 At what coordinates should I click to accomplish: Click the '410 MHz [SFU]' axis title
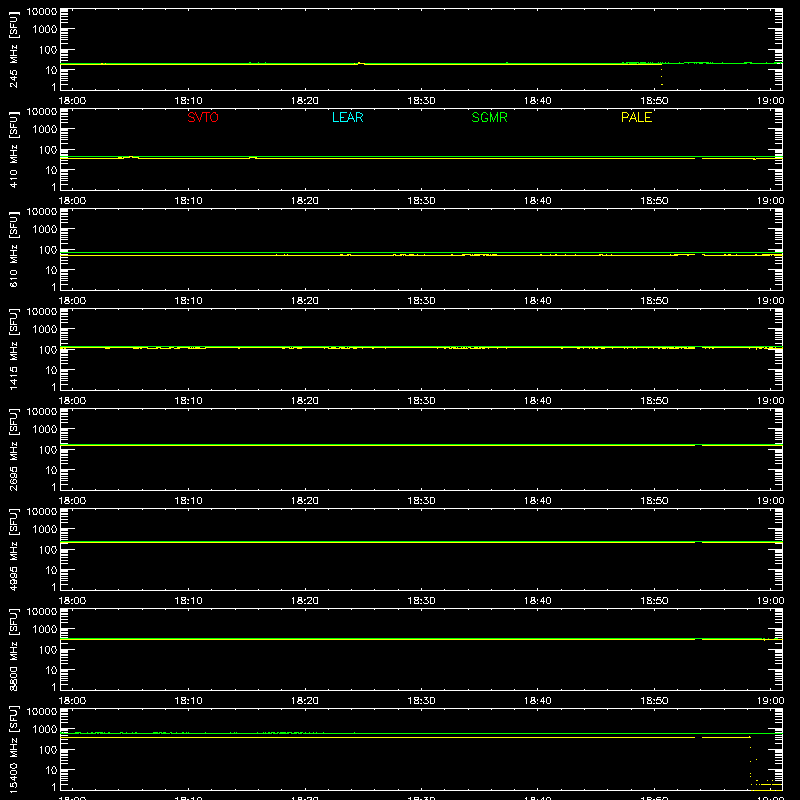tap(14, 149)
